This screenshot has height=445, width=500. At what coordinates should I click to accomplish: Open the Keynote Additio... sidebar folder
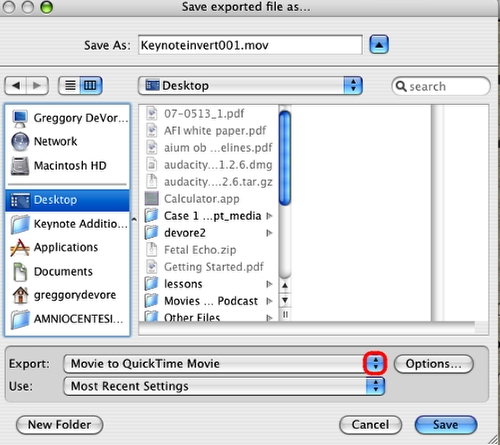pos(67,224)
